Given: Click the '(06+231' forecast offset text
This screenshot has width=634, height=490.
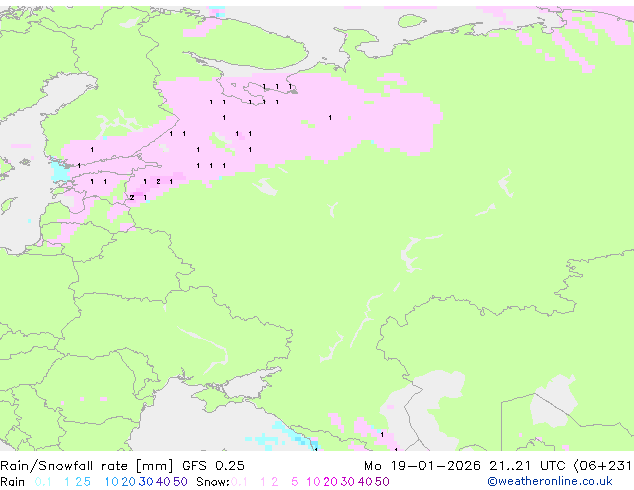Looking at the screenshot, I should pos(603,466).
